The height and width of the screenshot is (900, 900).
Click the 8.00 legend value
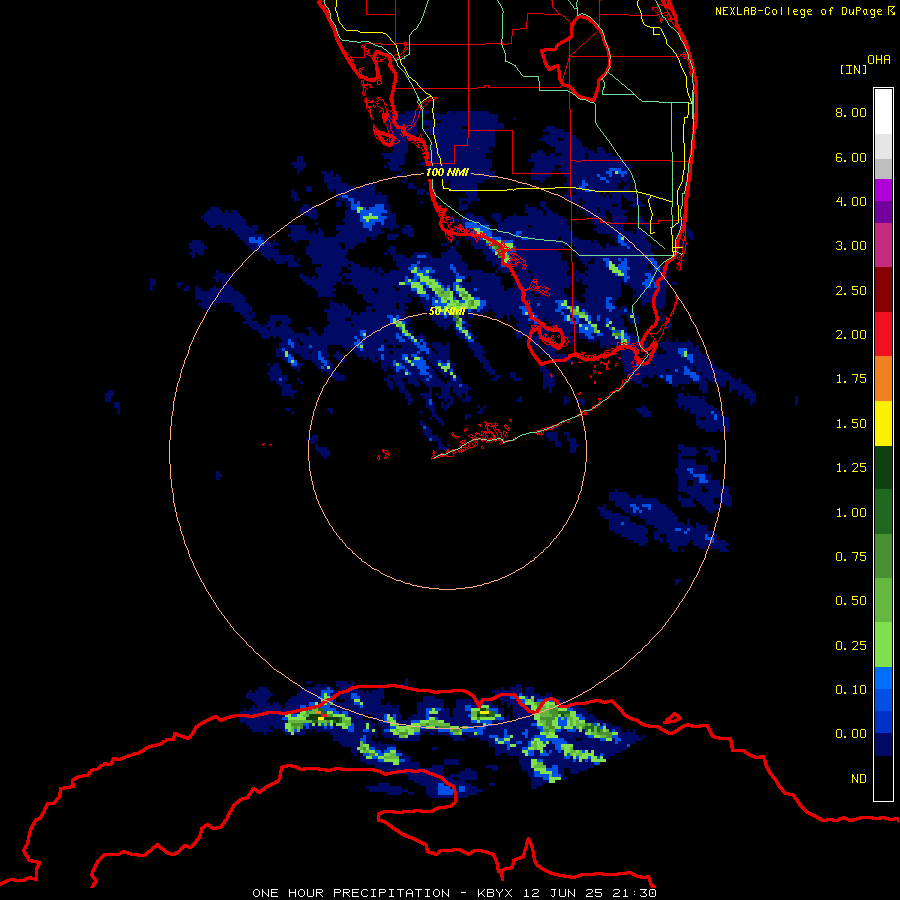pyautogui.click(x=851, y=112)
